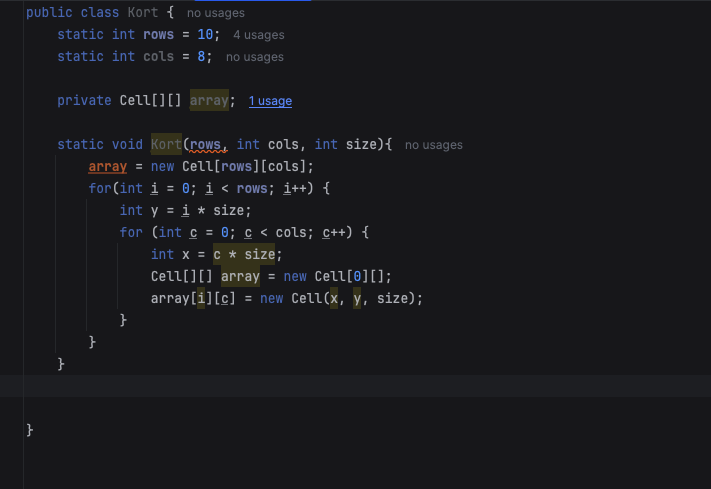Click highlighted 'array' in local Cell[][] declaration
The width and height of the screenshot is (711, 489).
coord(240,276)
